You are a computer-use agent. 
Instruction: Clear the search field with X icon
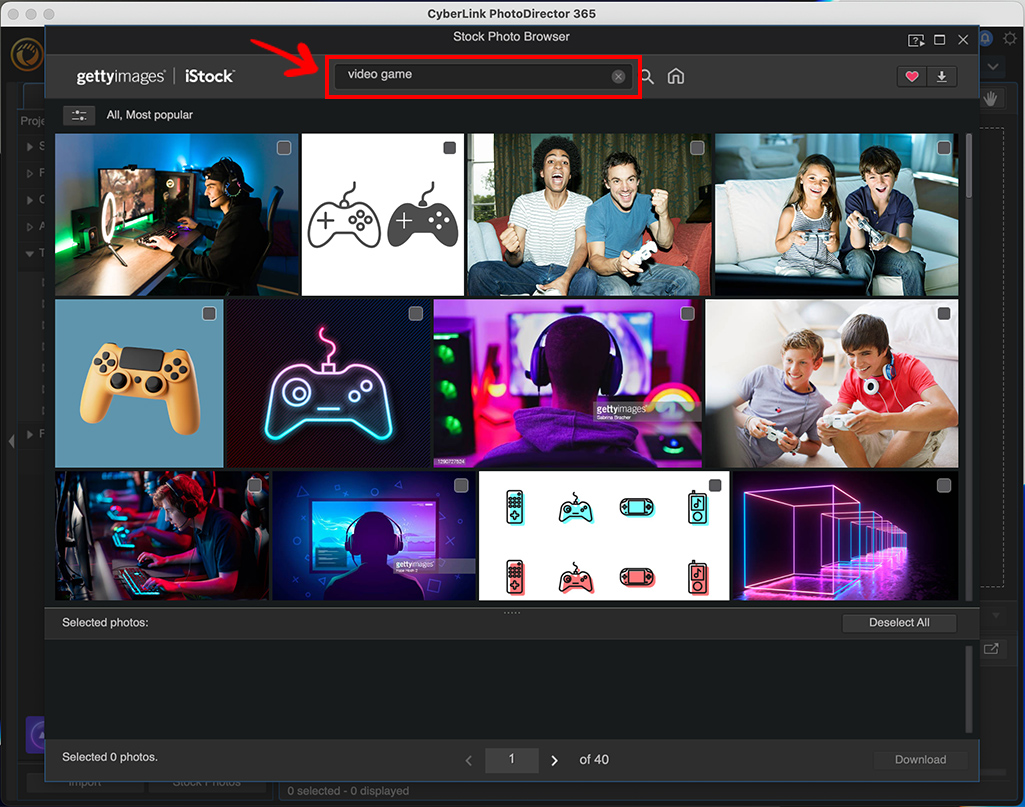(x=618, y=77)
